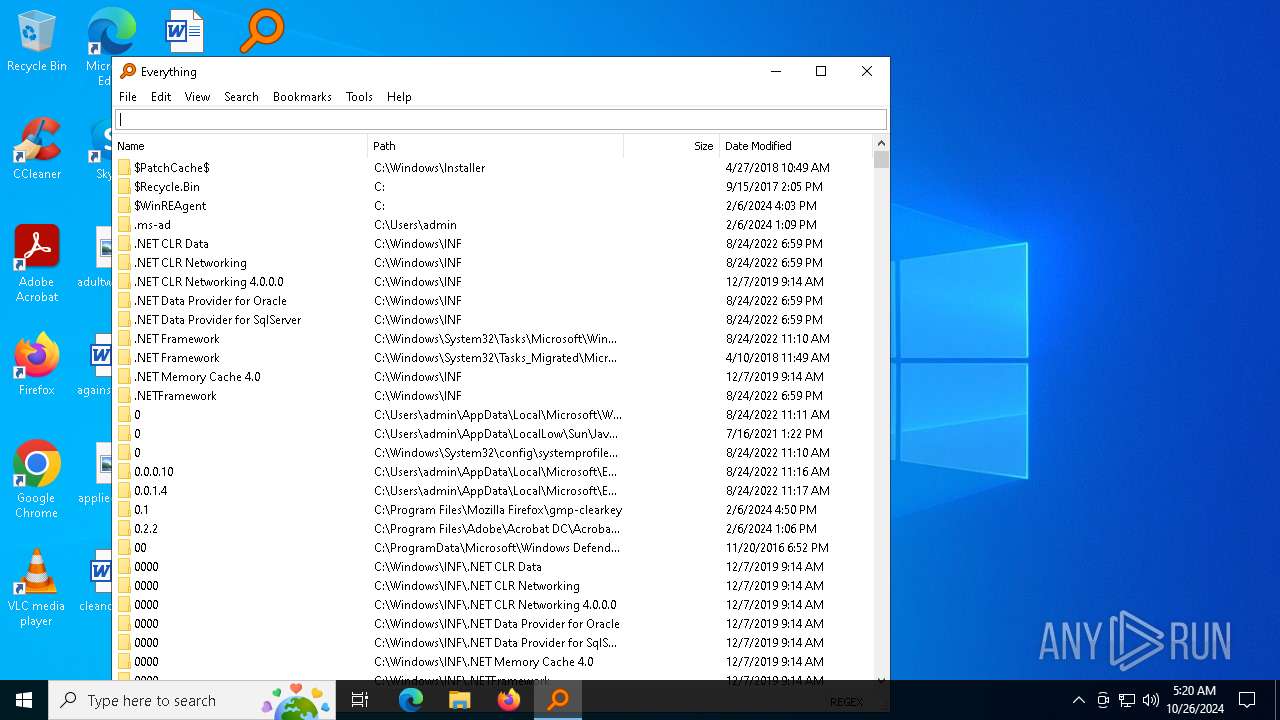
Task: Open the Search menu
Action: click(x=241, y=97)
